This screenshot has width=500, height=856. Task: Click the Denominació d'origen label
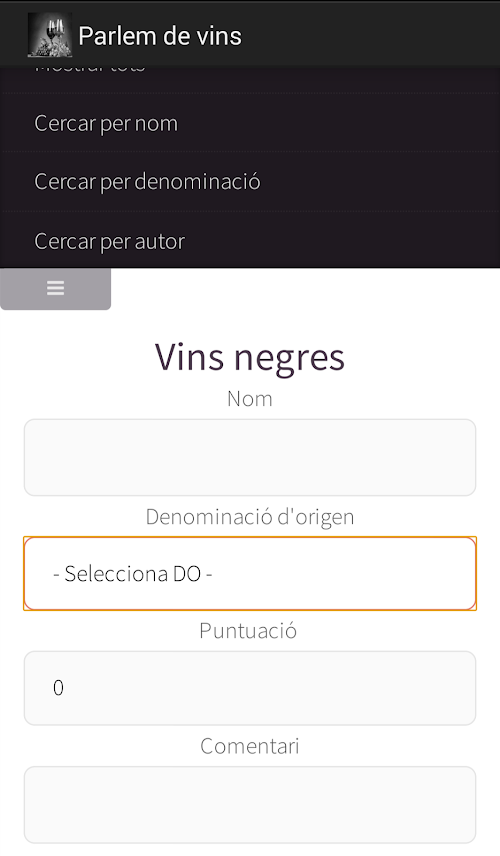coord(250,517)
